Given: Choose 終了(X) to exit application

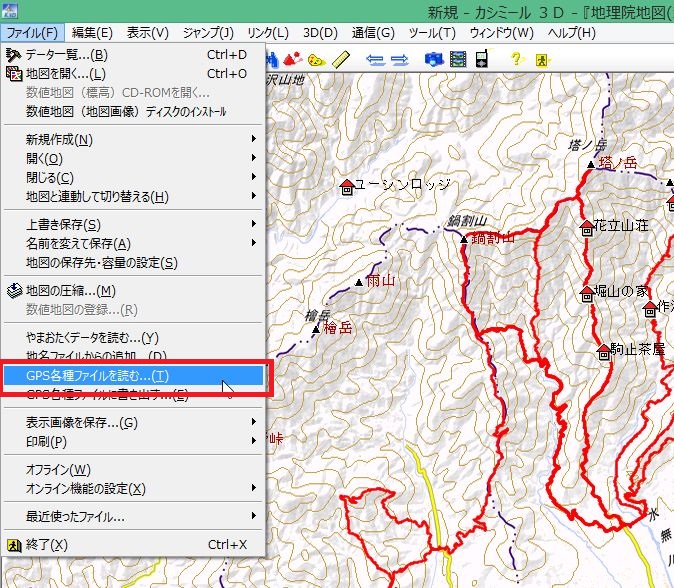Looking at the screenshot, I should 133,545.
